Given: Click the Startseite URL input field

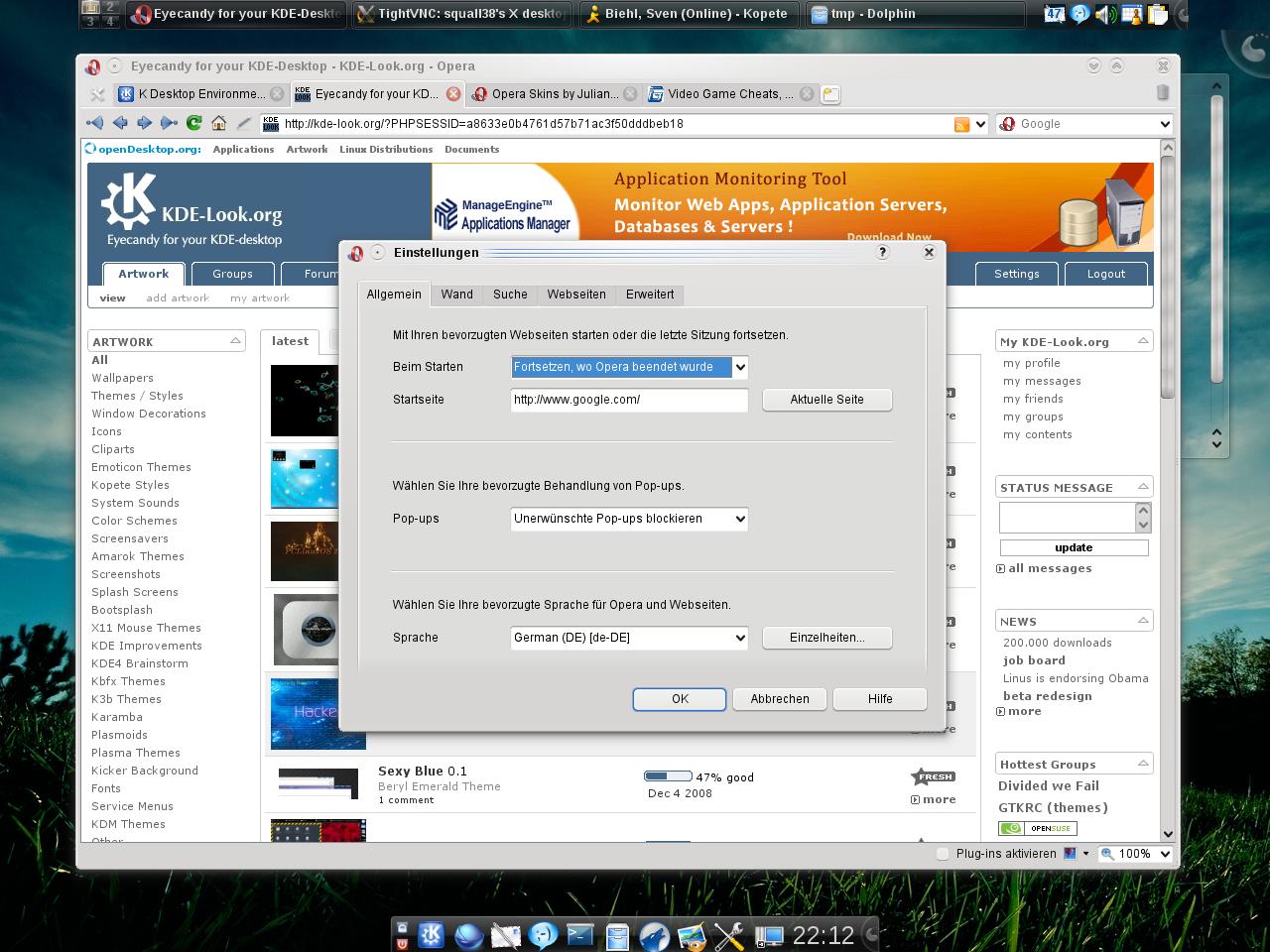Looking at the screenshot, I should (629, 400).
